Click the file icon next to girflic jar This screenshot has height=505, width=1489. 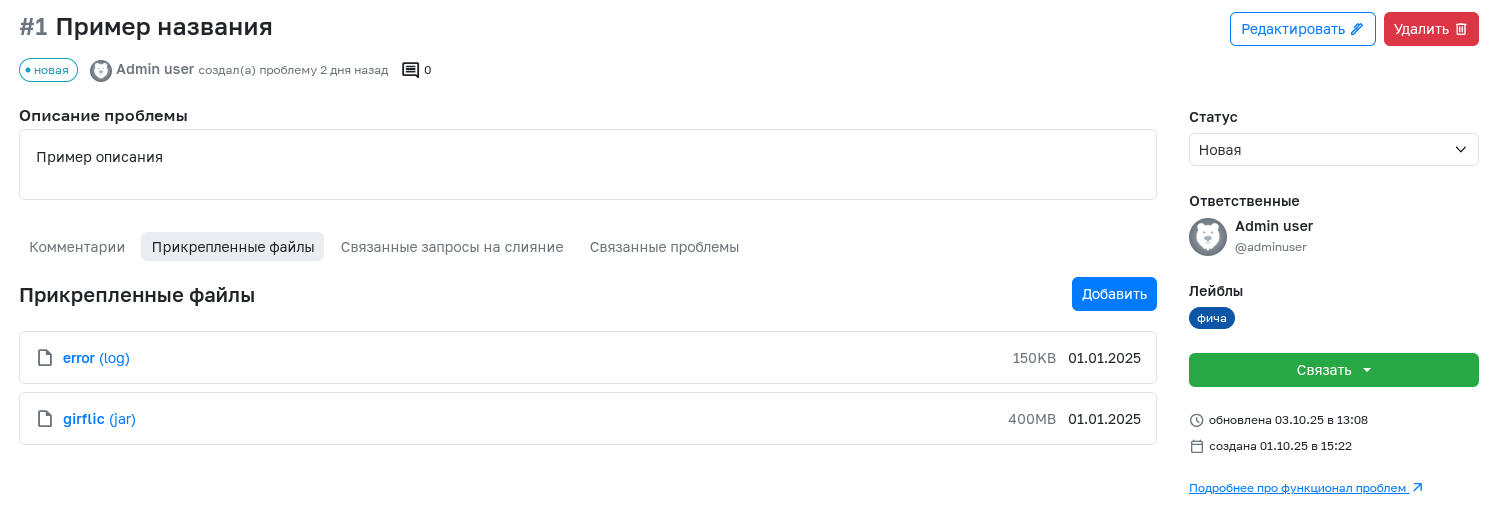(x=44, y=419)
